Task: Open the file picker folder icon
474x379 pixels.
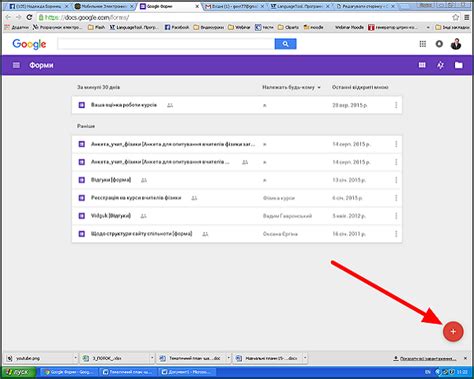Action: 459,65
